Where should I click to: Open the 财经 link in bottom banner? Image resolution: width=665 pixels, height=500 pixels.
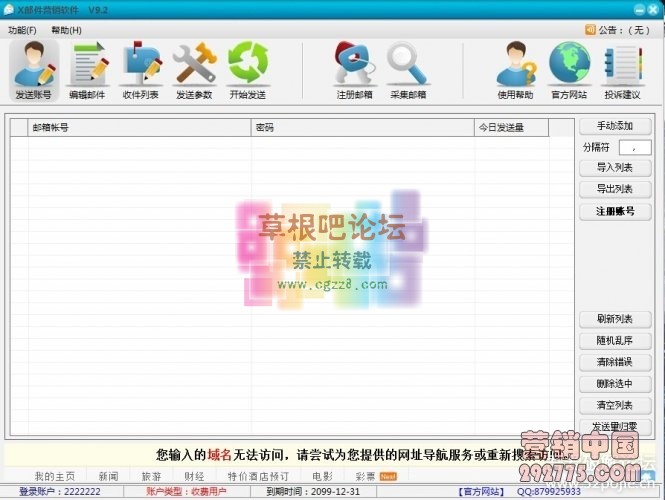click(194, 476)
